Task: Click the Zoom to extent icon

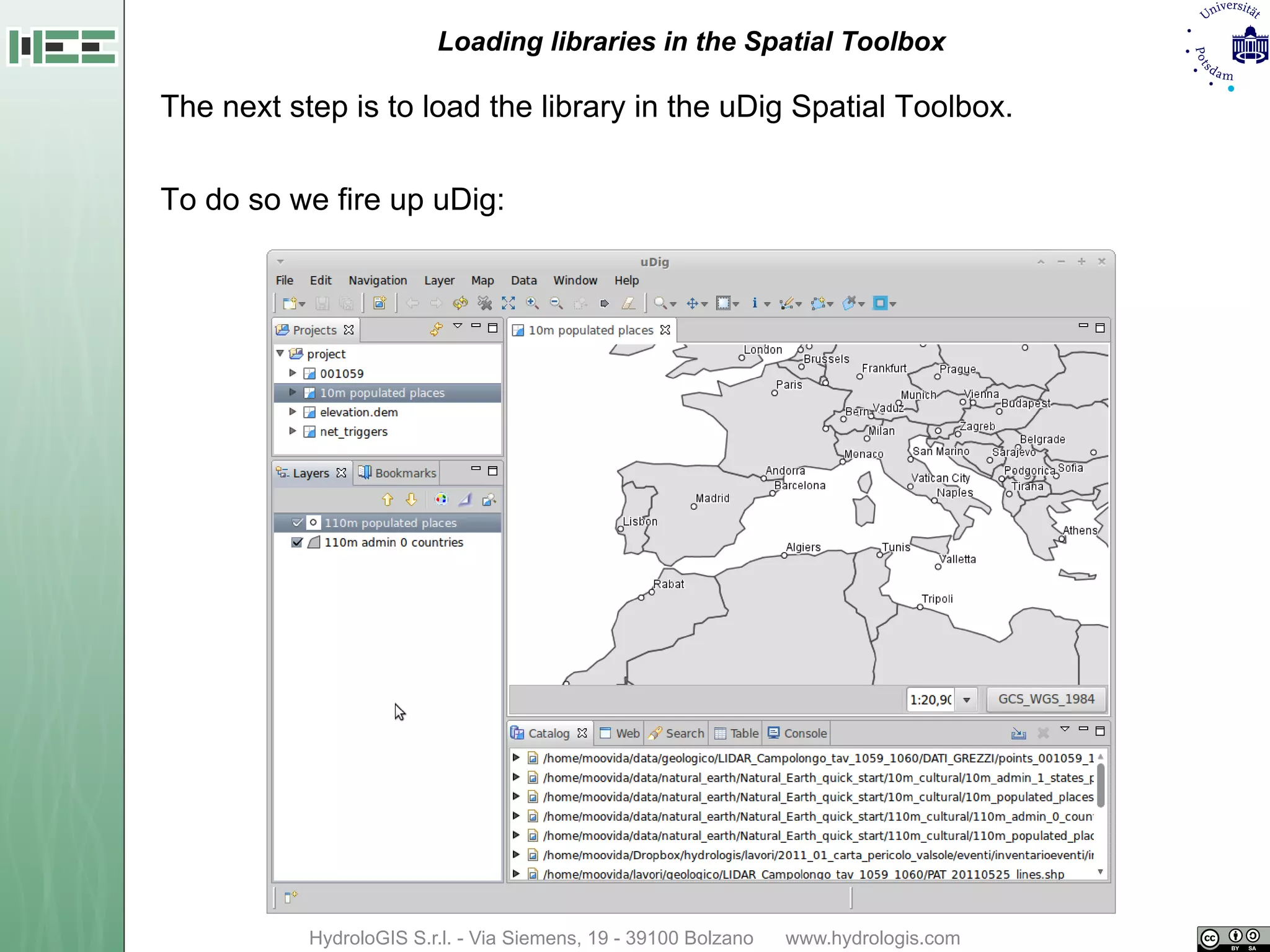Action: pyautogui.click(x=508, y=303)
